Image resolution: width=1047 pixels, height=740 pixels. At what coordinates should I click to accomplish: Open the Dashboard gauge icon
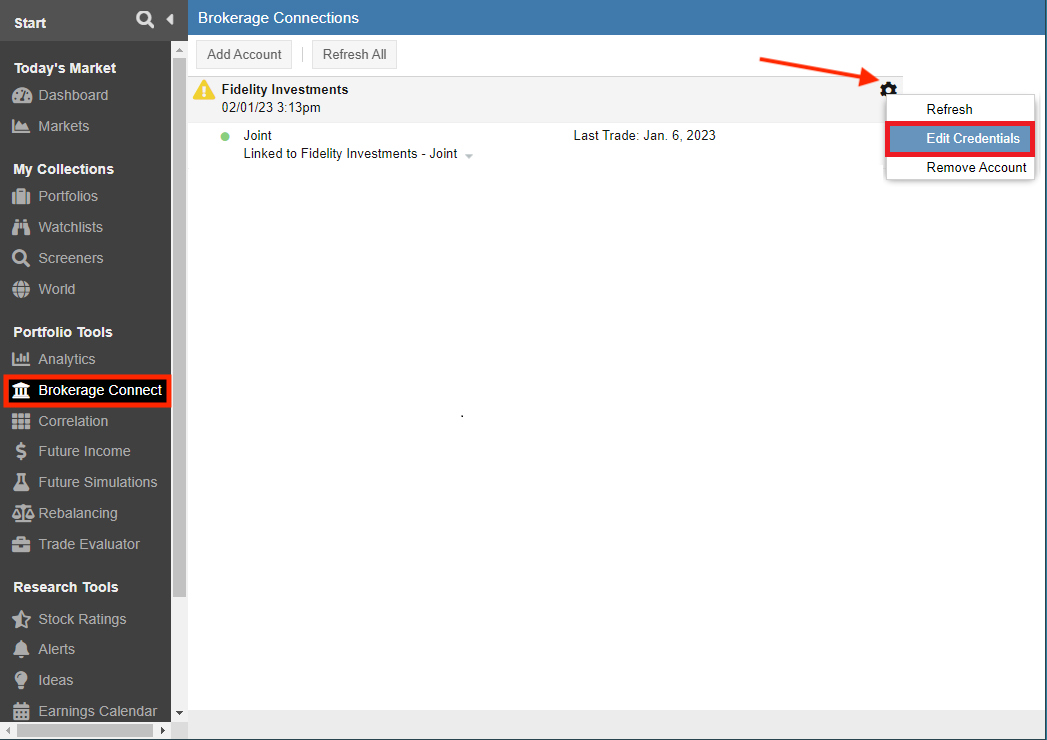point(21,96)
